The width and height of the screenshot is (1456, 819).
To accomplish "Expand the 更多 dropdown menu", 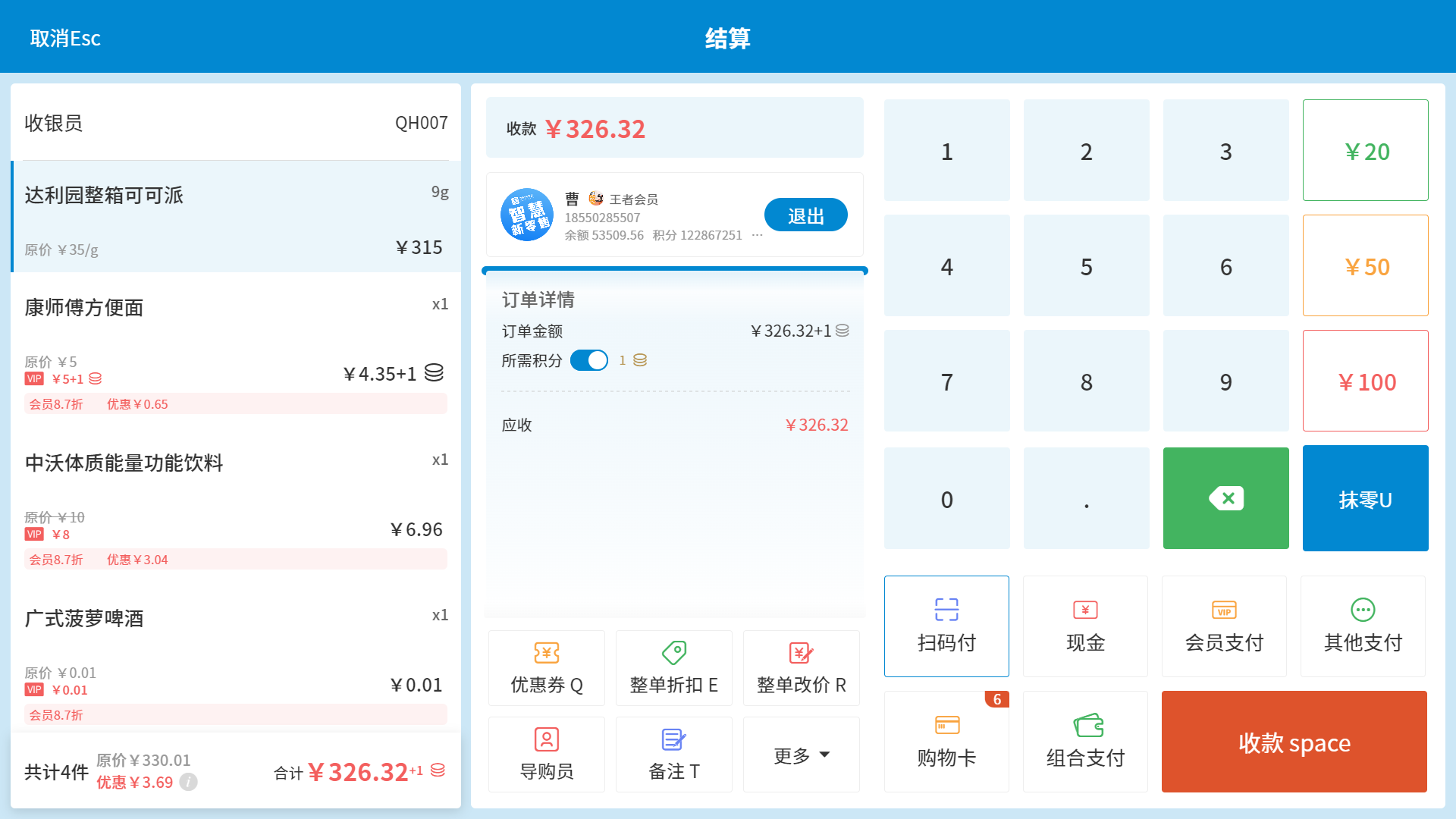I will tap(802, 755).
